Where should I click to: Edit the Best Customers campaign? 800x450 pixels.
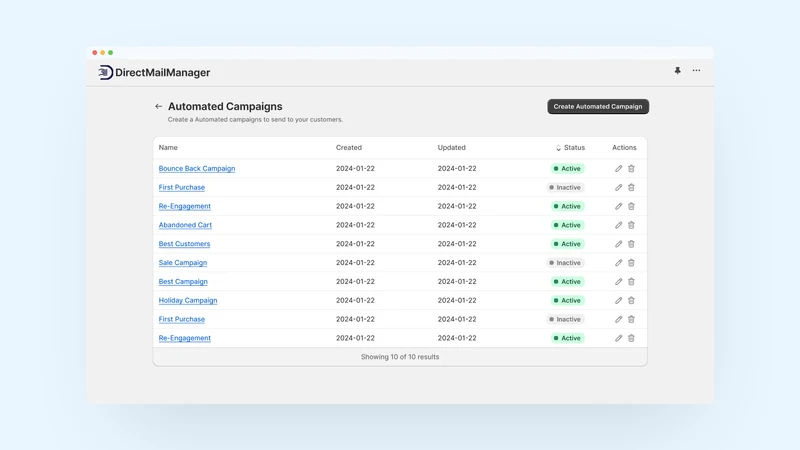click(618, 244)
